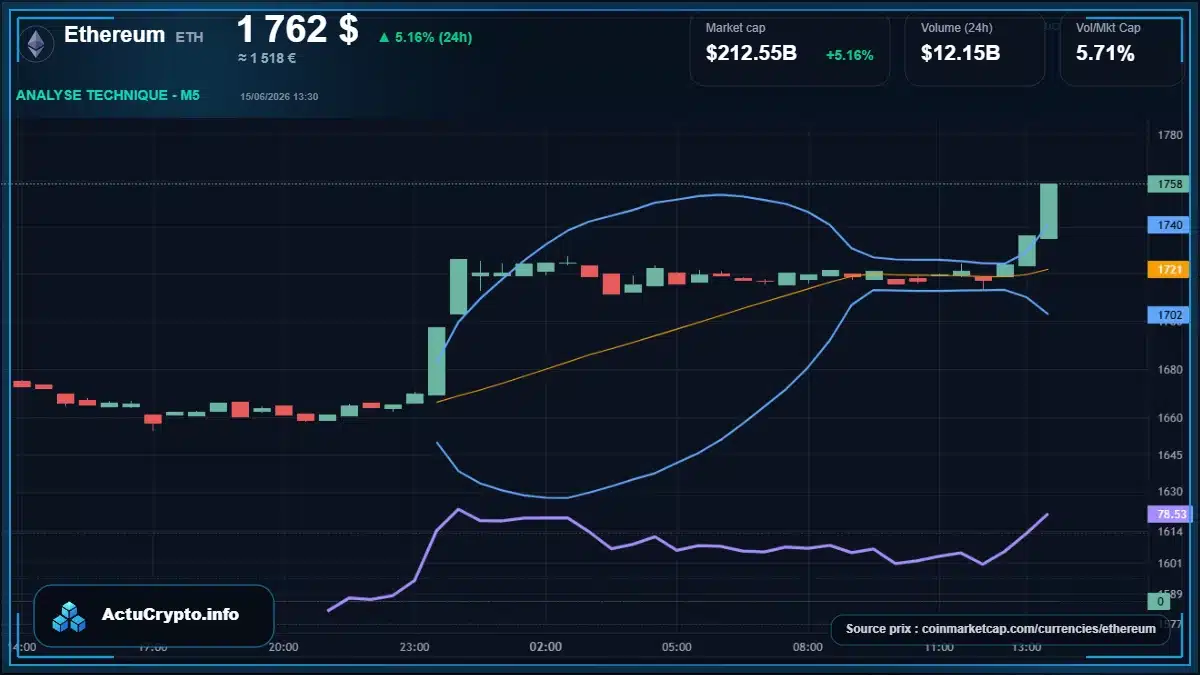Click the 20:00 time axis label
The image size is (1200, 675).
click(283, 647)
